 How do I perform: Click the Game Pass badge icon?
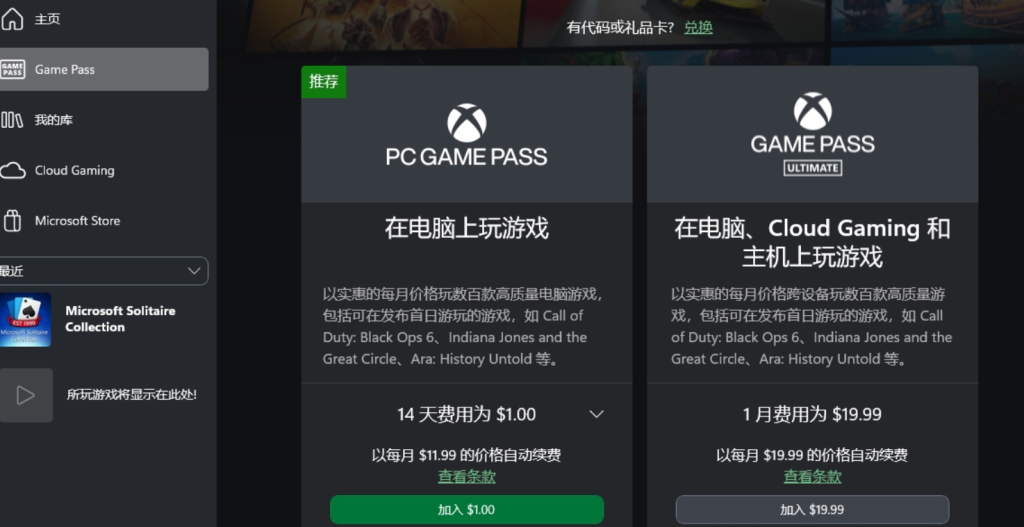tap(12, 69)
